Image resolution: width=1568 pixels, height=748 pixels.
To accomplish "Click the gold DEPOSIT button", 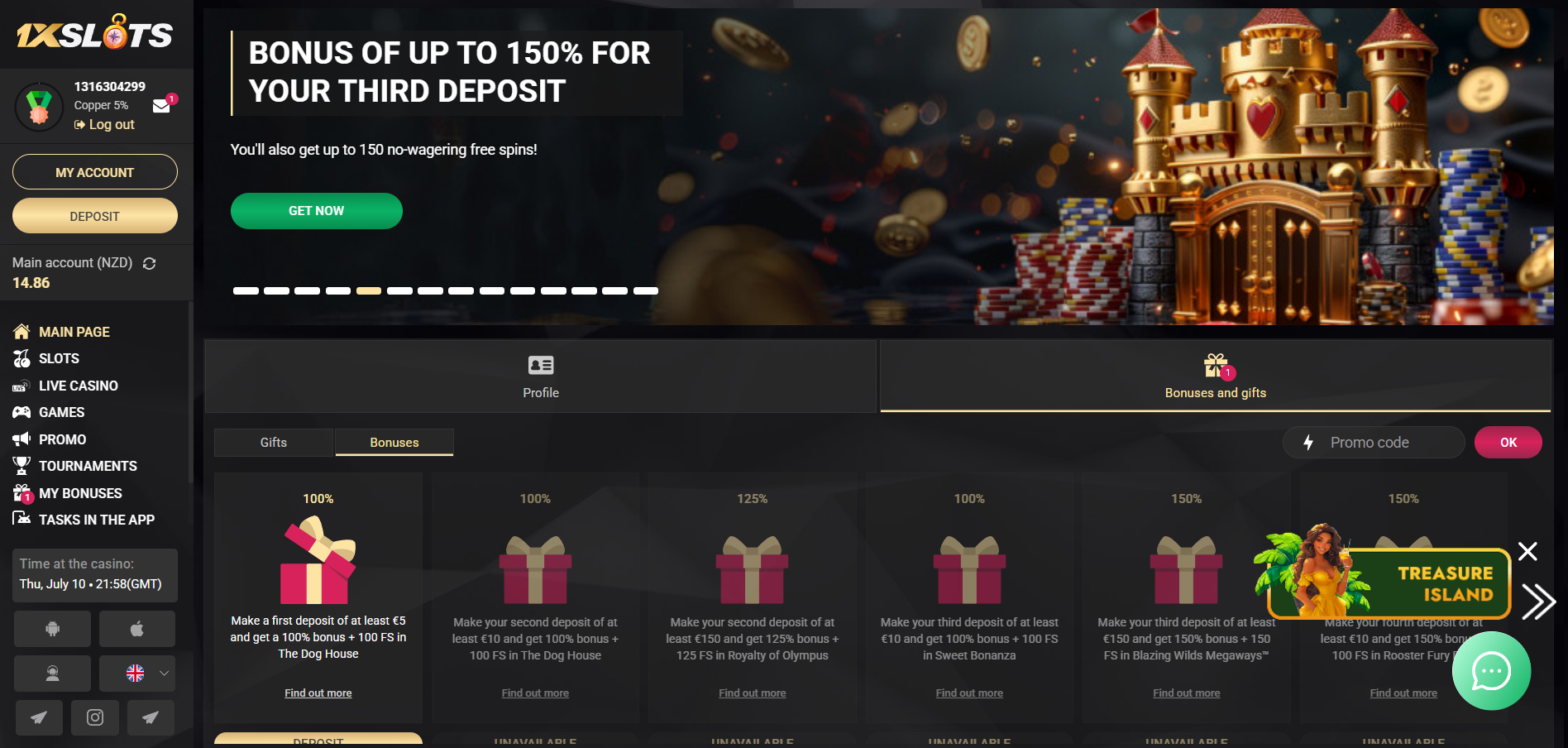I will (x=95, y=216).
